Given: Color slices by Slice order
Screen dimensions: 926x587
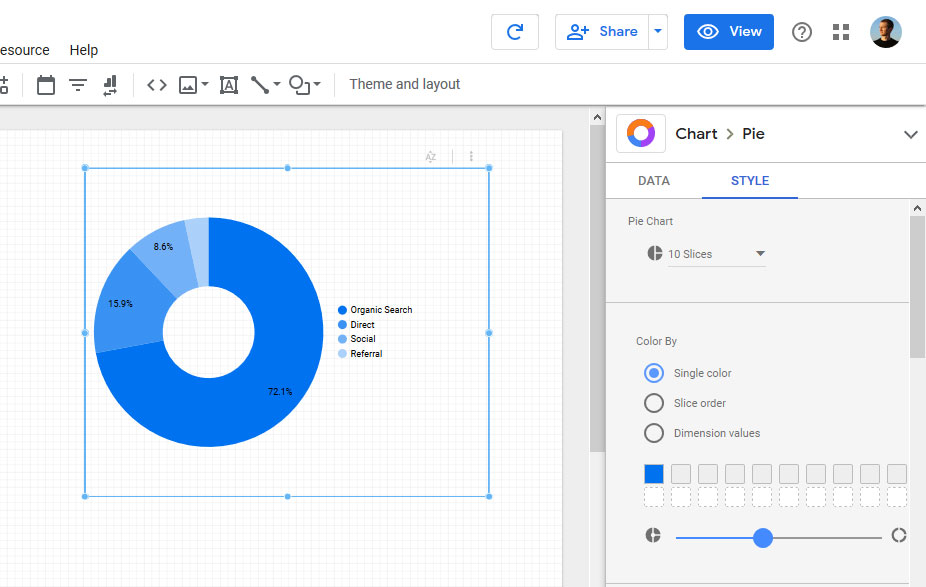Looking at the screenshot, I should [653, 403].
